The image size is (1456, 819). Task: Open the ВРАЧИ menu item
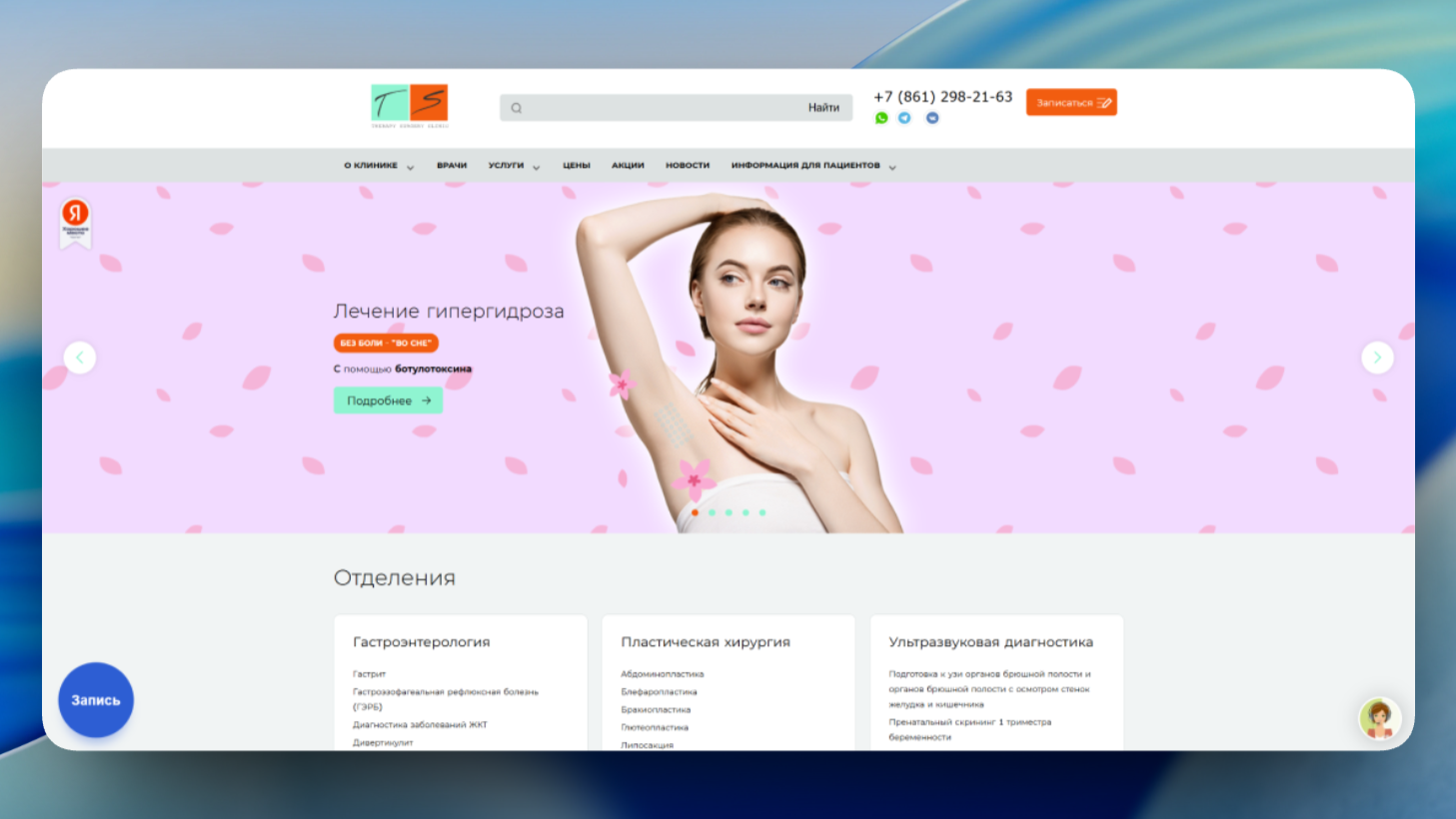pyautogui.click(x=452, y=166)
